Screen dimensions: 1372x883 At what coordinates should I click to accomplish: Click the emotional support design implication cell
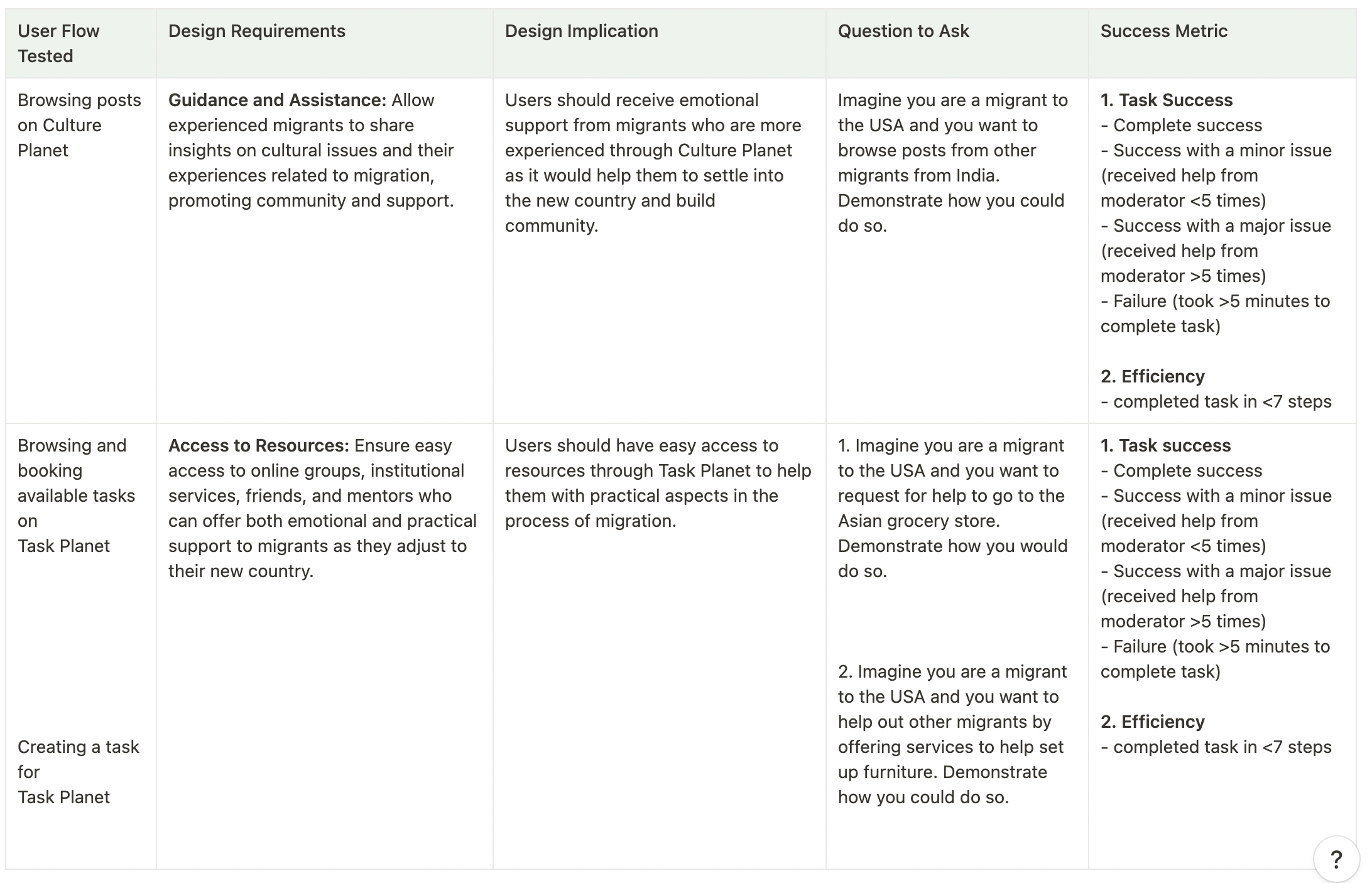pos(660,251)
